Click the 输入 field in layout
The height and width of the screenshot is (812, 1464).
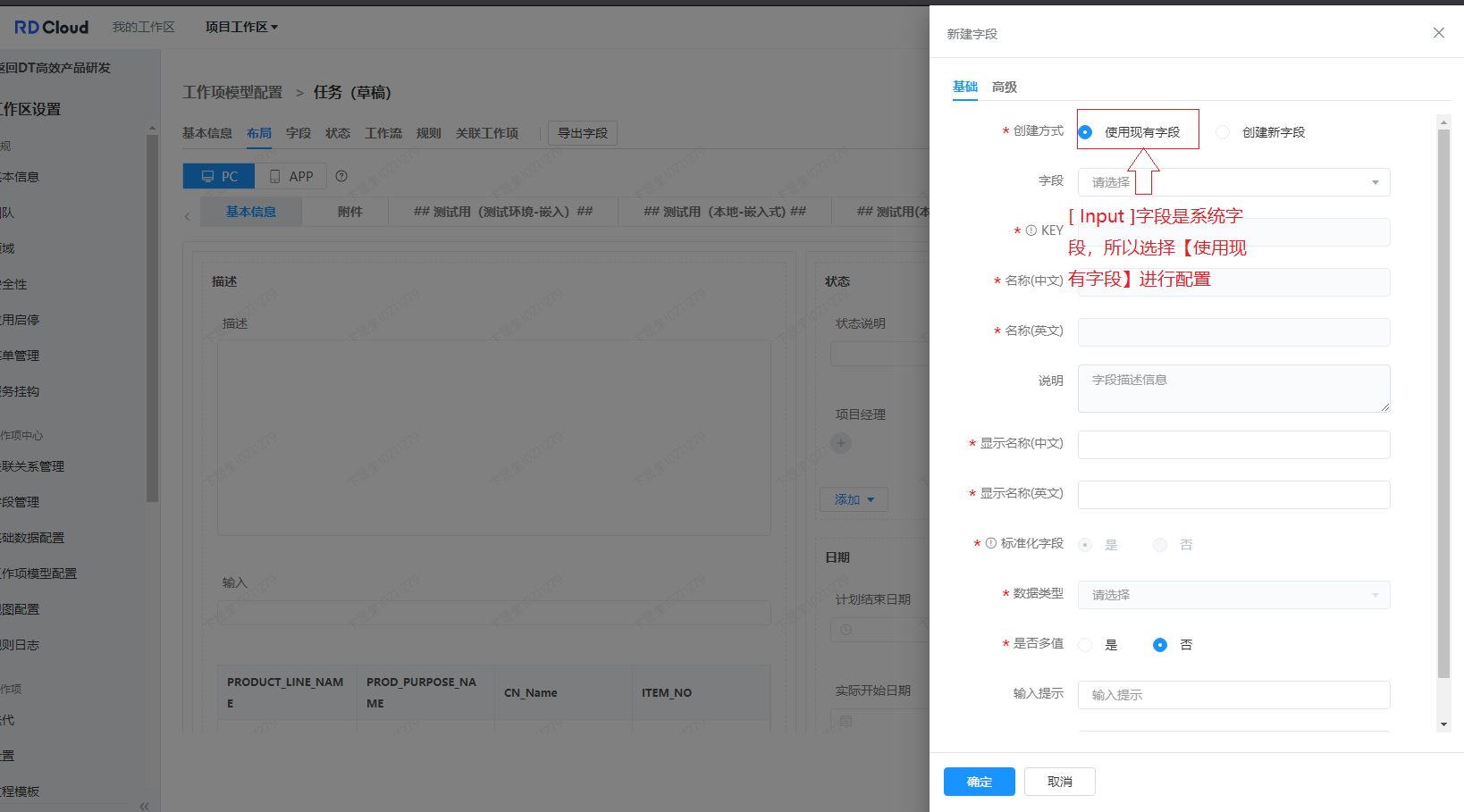(494, 613)
